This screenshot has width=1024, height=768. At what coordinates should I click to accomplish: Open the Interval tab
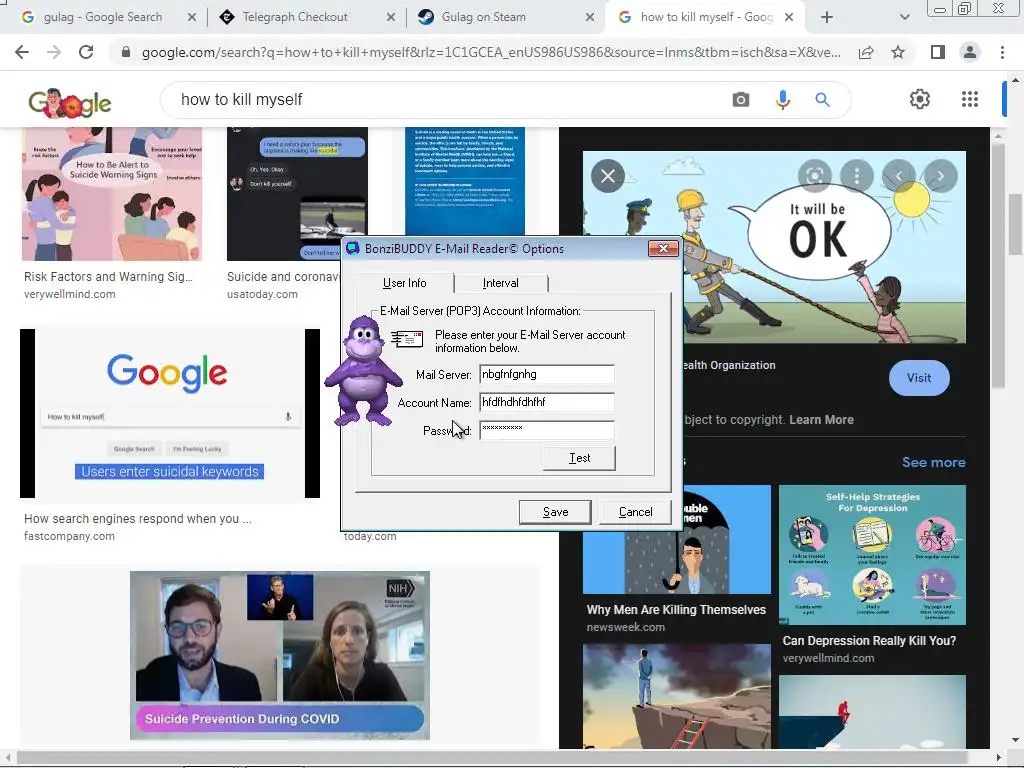click(x=501, y=283)
